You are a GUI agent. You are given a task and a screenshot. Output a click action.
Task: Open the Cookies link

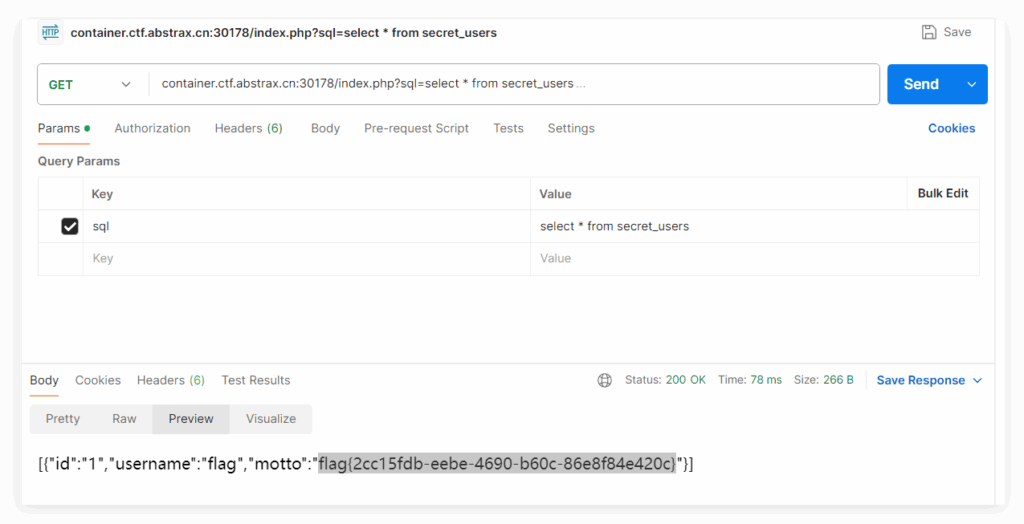(951, 128)
